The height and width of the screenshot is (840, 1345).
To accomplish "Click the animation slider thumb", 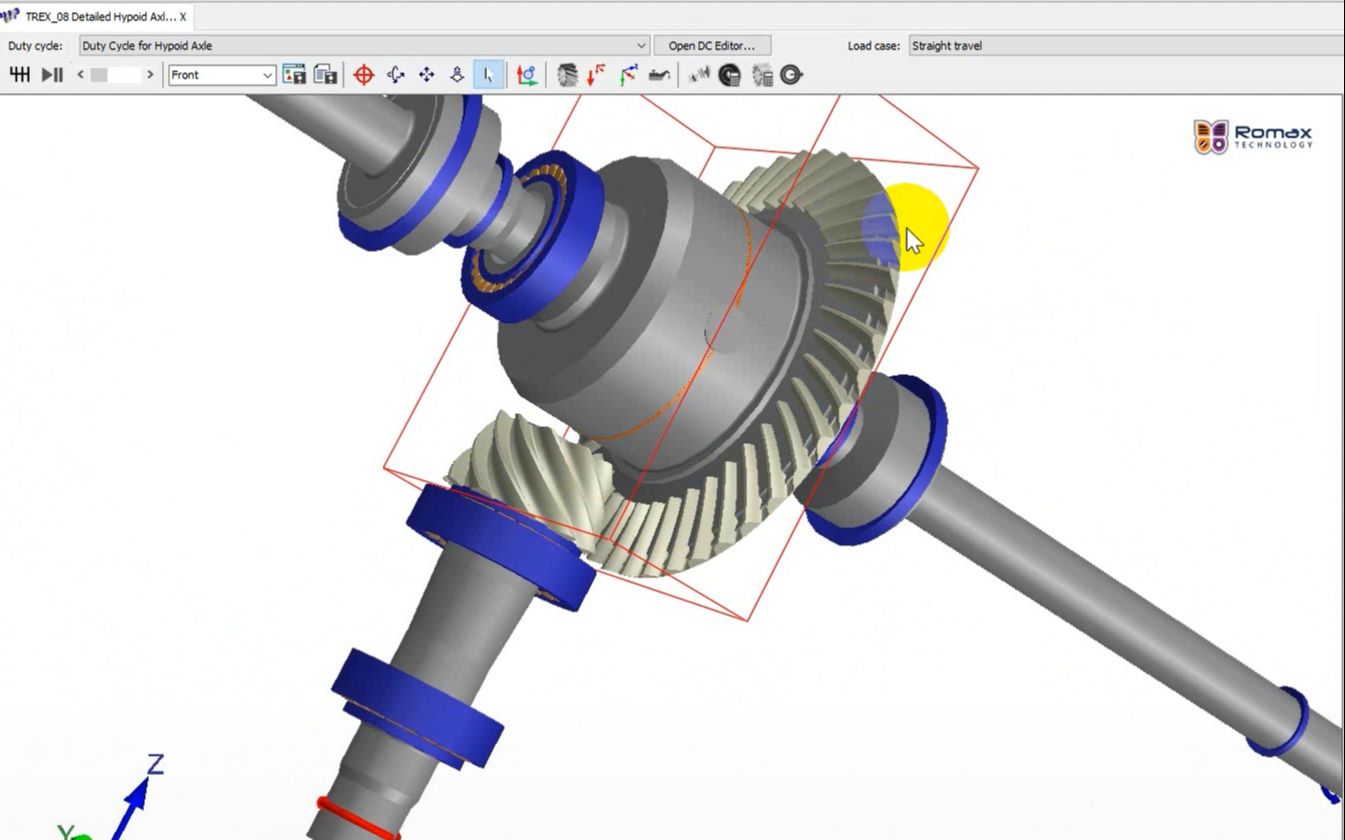I will pyautogui.click(x=99, y=75).
